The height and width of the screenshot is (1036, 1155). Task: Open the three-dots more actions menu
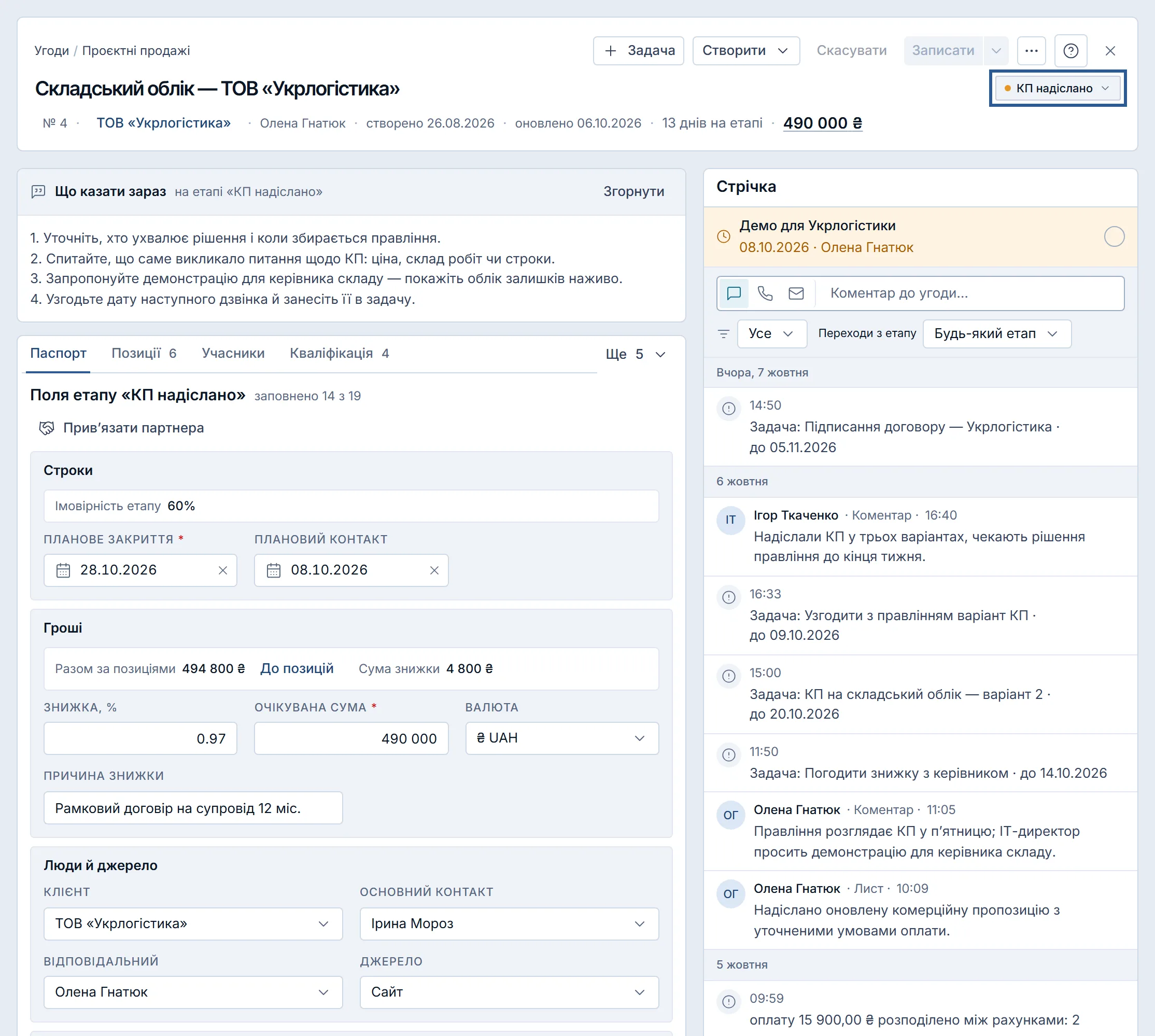(x=1031, y=51)
